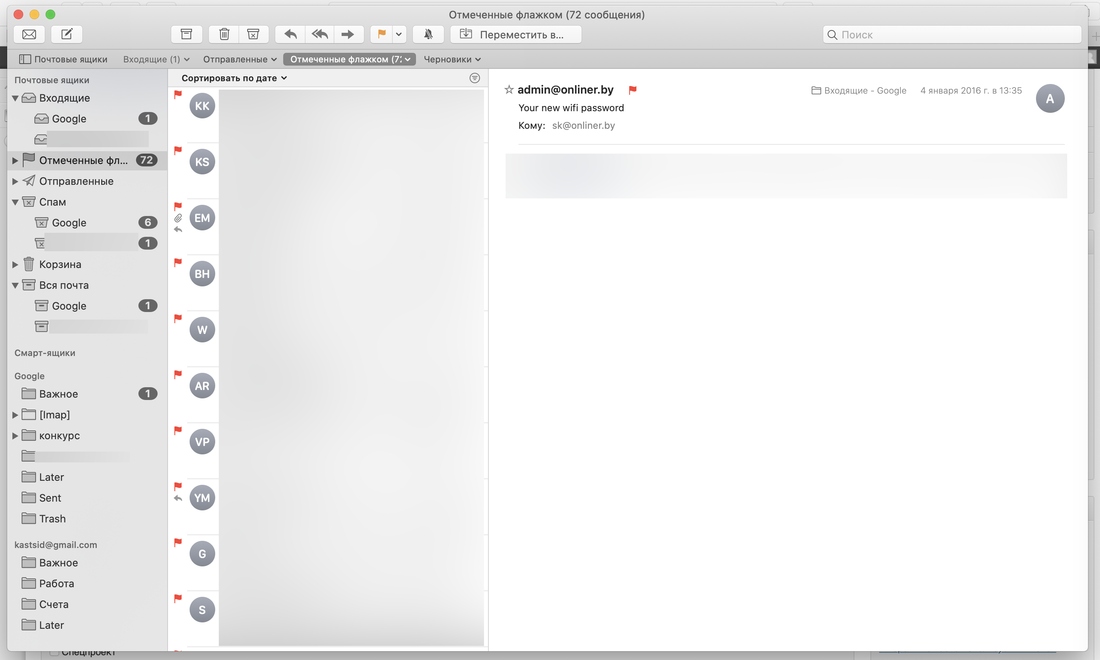The width and height of the screenshot is (1100, 660).
Task: Select the message from sender YM
Action: 328,507
